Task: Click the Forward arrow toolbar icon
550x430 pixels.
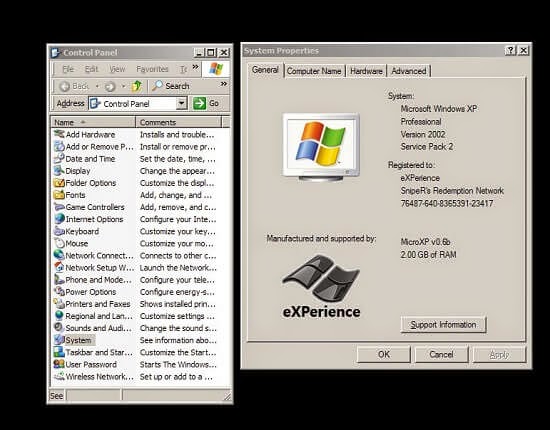Action: 110,86
